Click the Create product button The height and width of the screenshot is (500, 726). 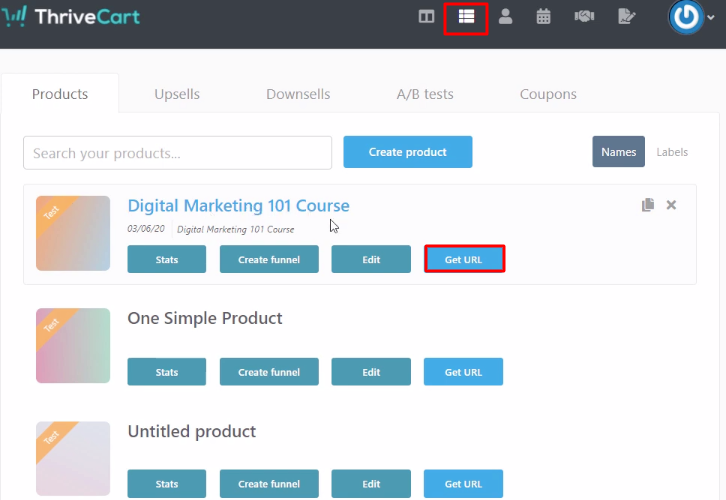coord(407,152)
